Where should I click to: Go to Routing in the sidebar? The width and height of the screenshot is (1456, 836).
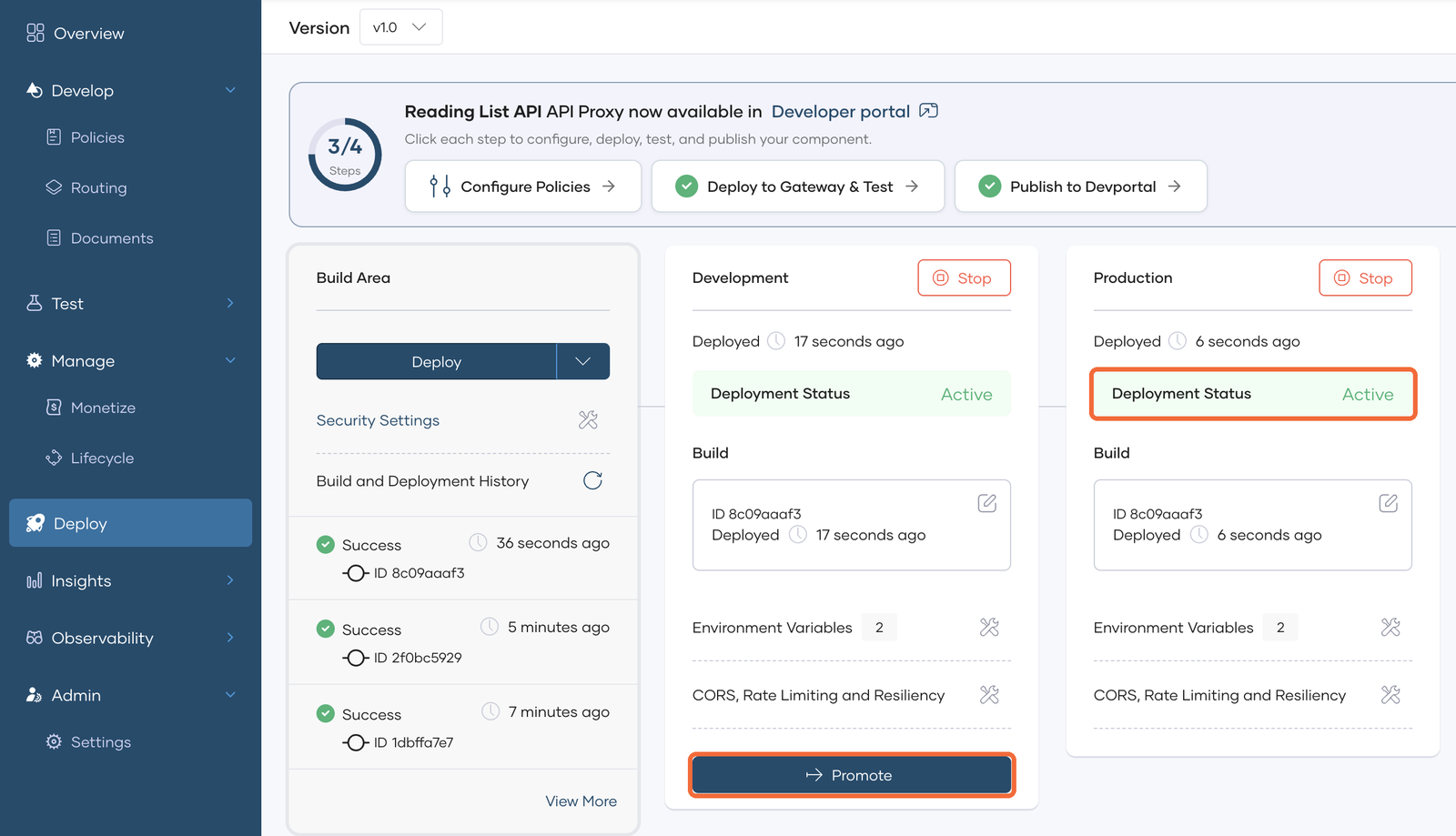[x=86, y=187]
